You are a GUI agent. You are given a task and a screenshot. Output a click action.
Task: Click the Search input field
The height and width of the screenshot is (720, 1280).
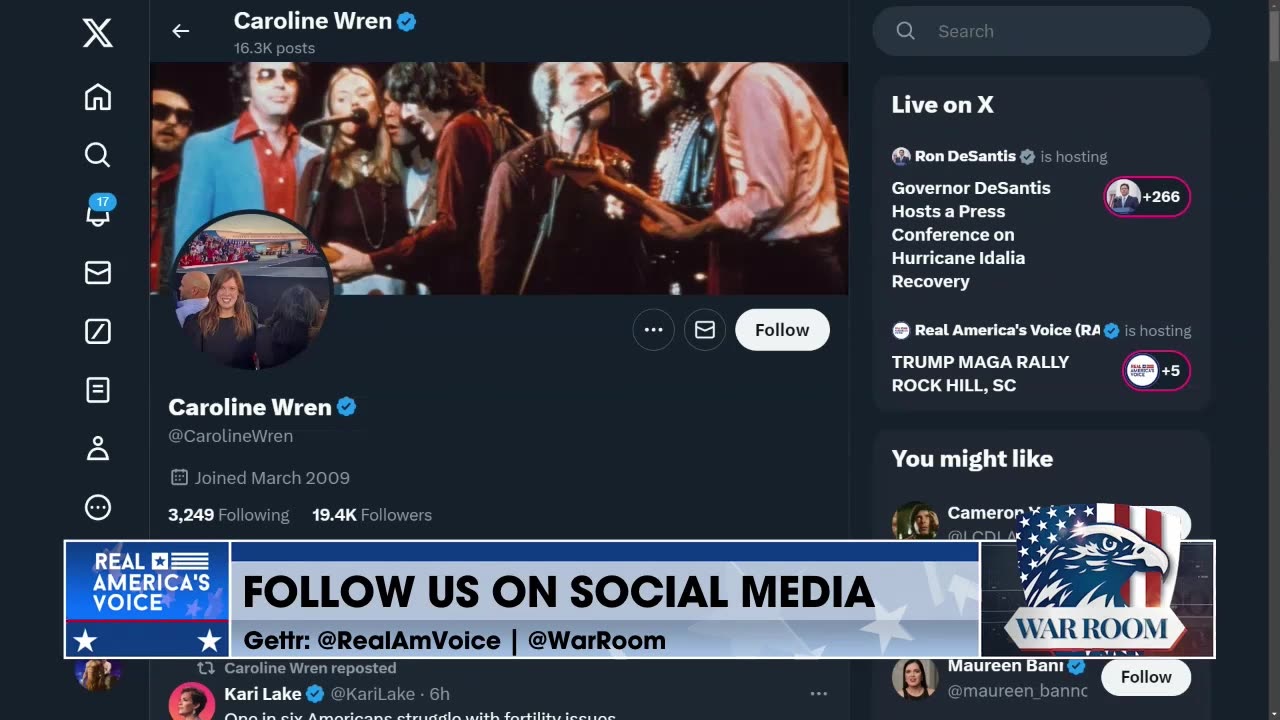[x=1042, y=31]
